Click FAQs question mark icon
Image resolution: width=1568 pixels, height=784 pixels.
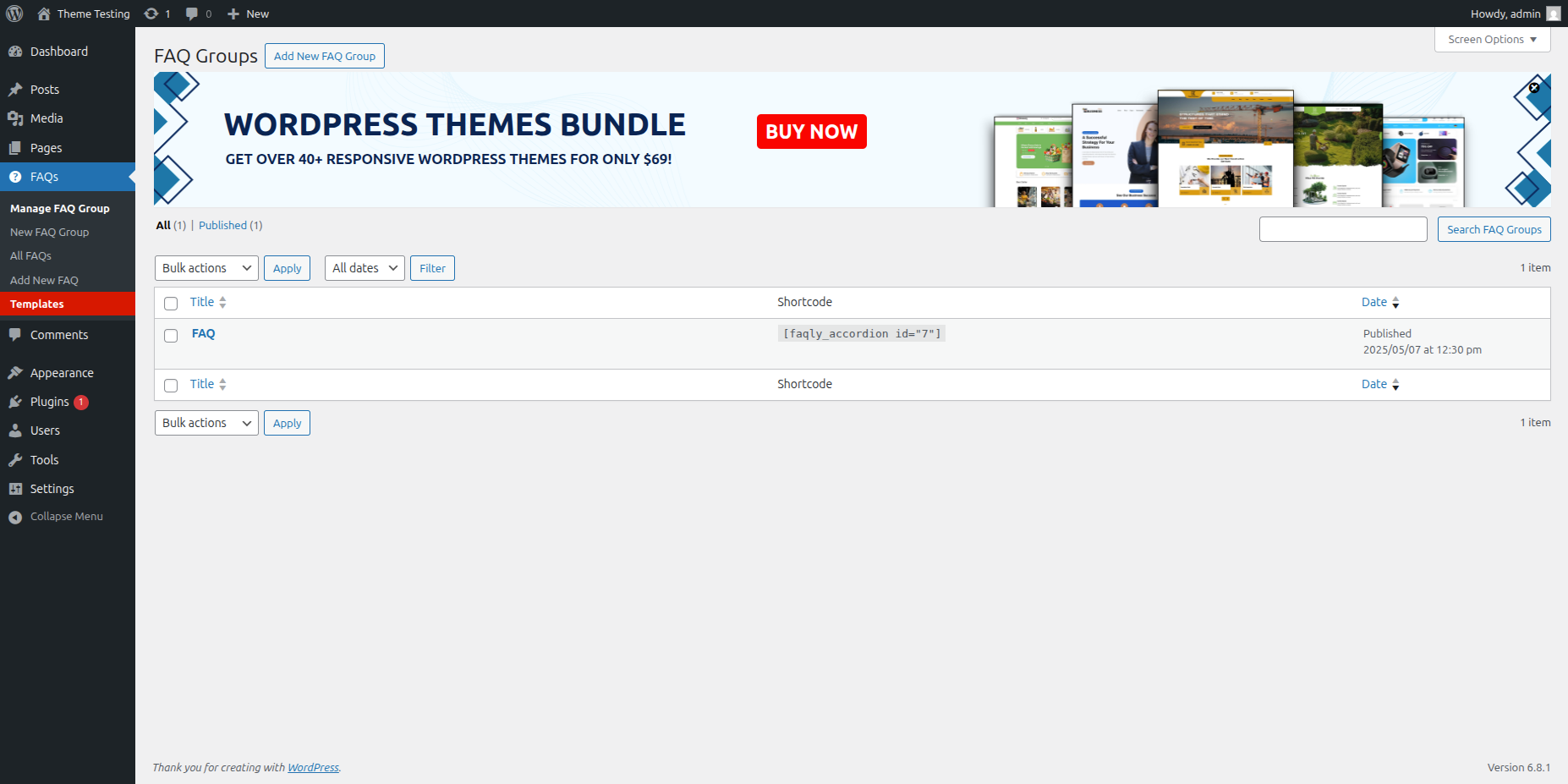tap(15, 177)
